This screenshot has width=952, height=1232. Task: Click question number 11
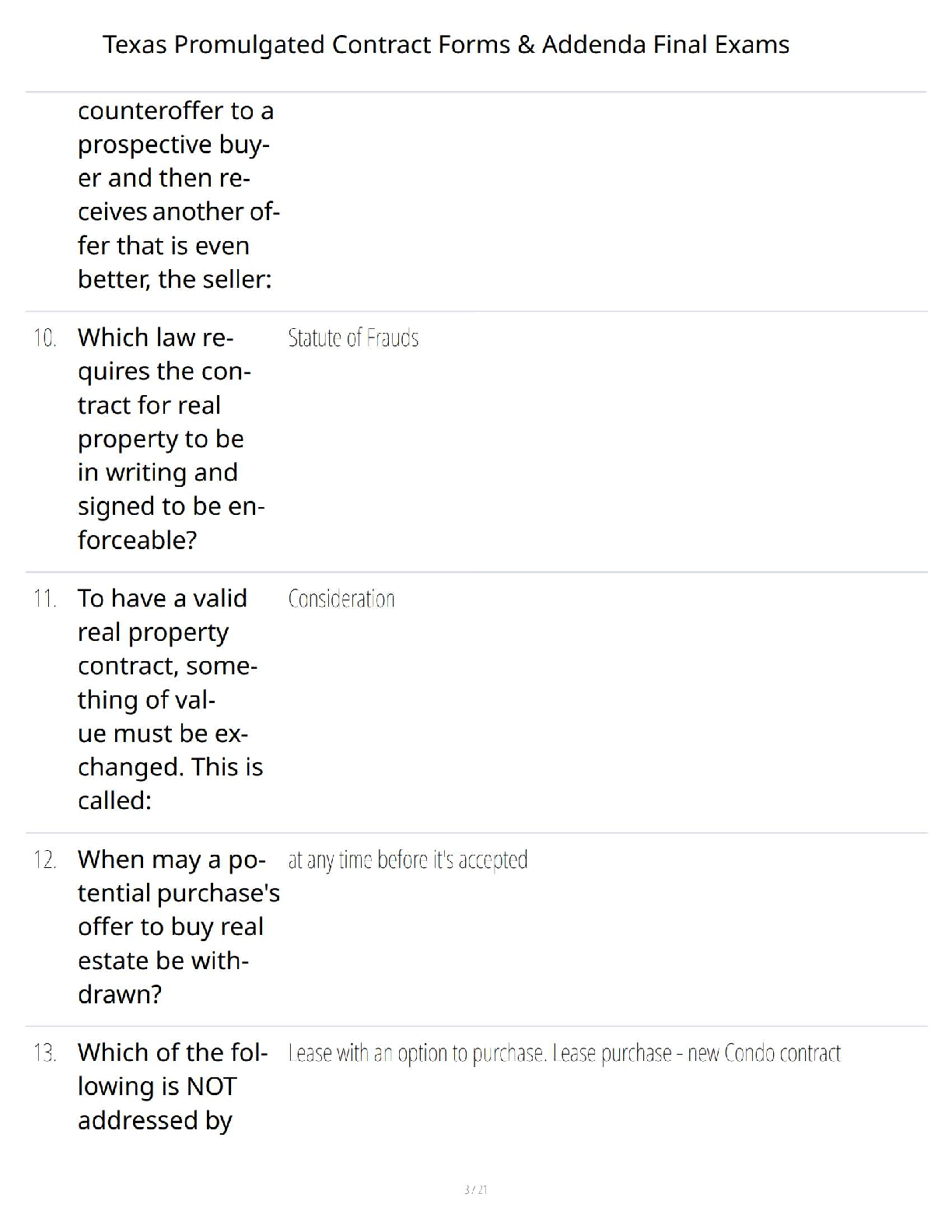[x=45, y=599]
